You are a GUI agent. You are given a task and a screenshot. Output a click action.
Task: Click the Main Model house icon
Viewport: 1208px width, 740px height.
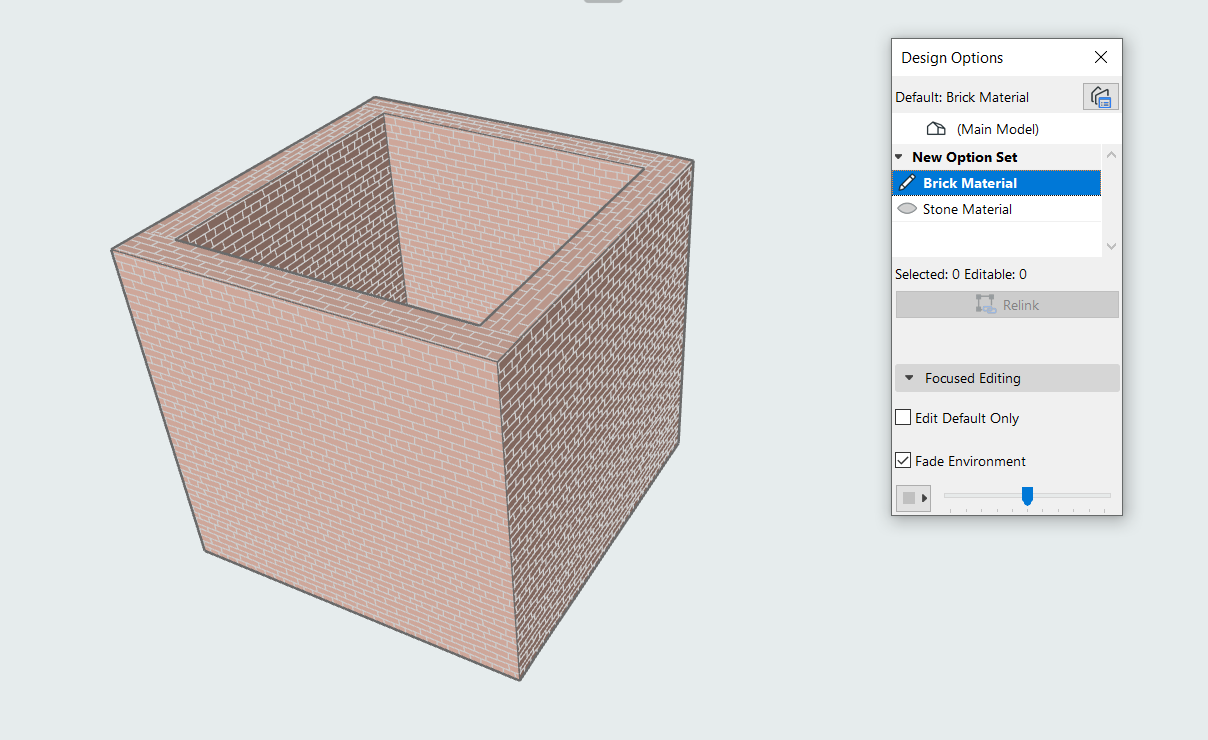tap(936, 129)
